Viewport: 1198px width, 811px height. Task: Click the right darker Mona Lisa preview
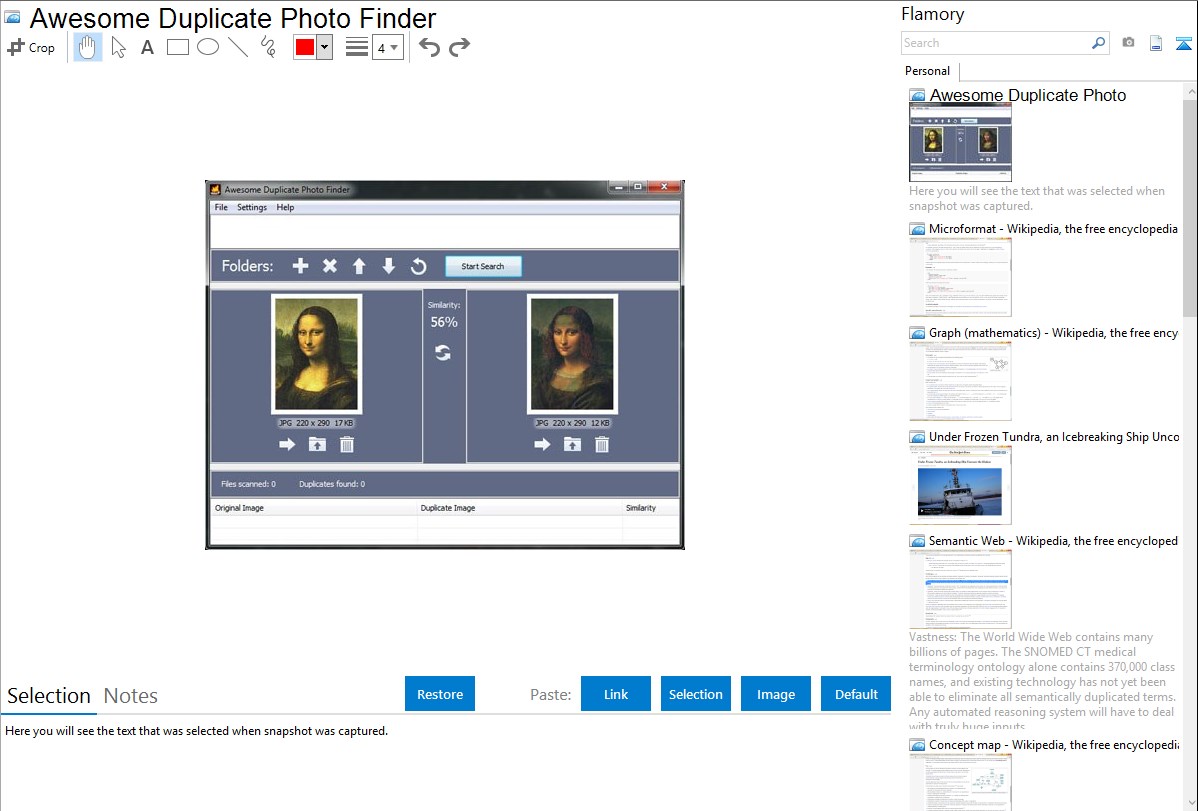point(572,354)
